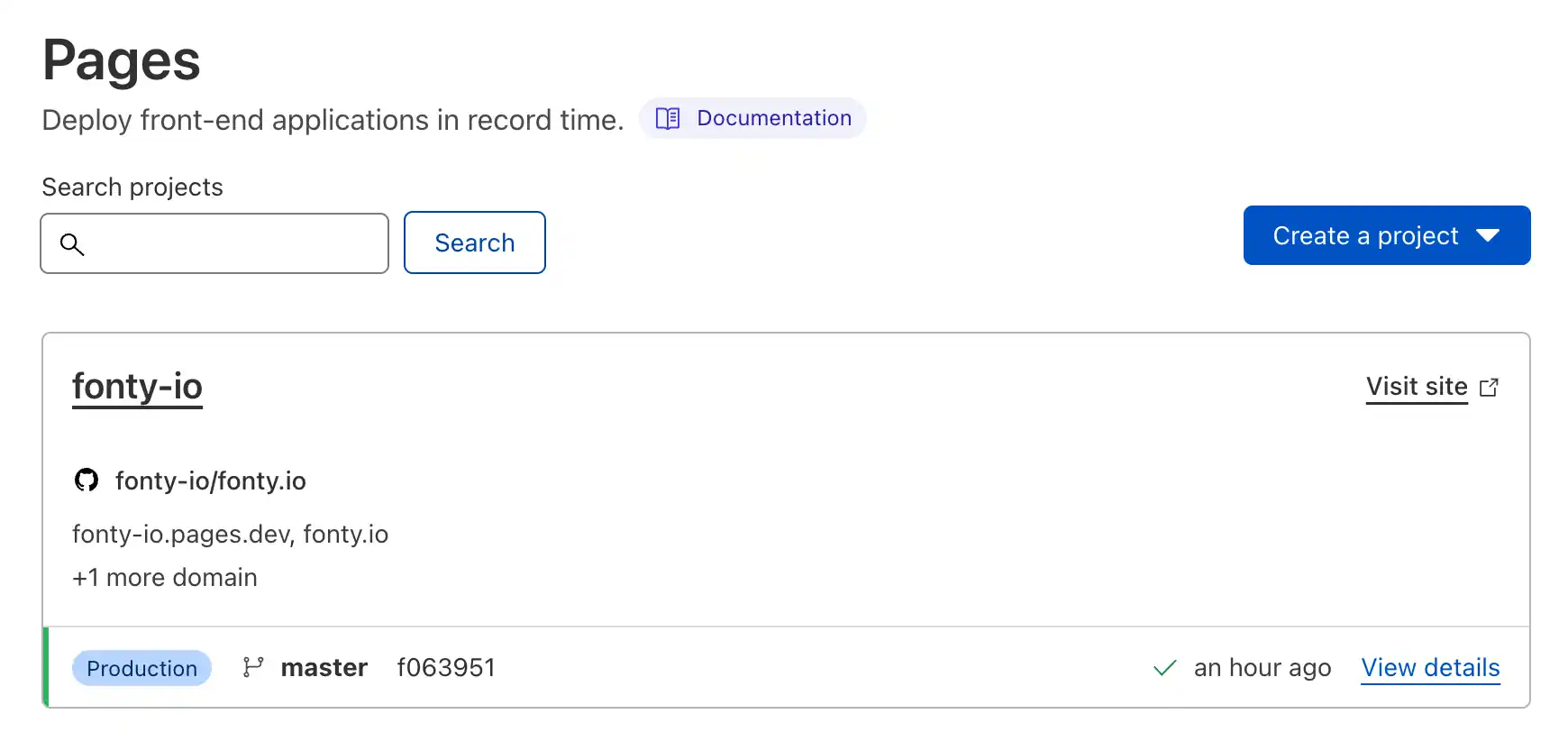Expand the +1 more domain entry
This screenshot has width=1568, height=732.
click(x=164, y=577)
